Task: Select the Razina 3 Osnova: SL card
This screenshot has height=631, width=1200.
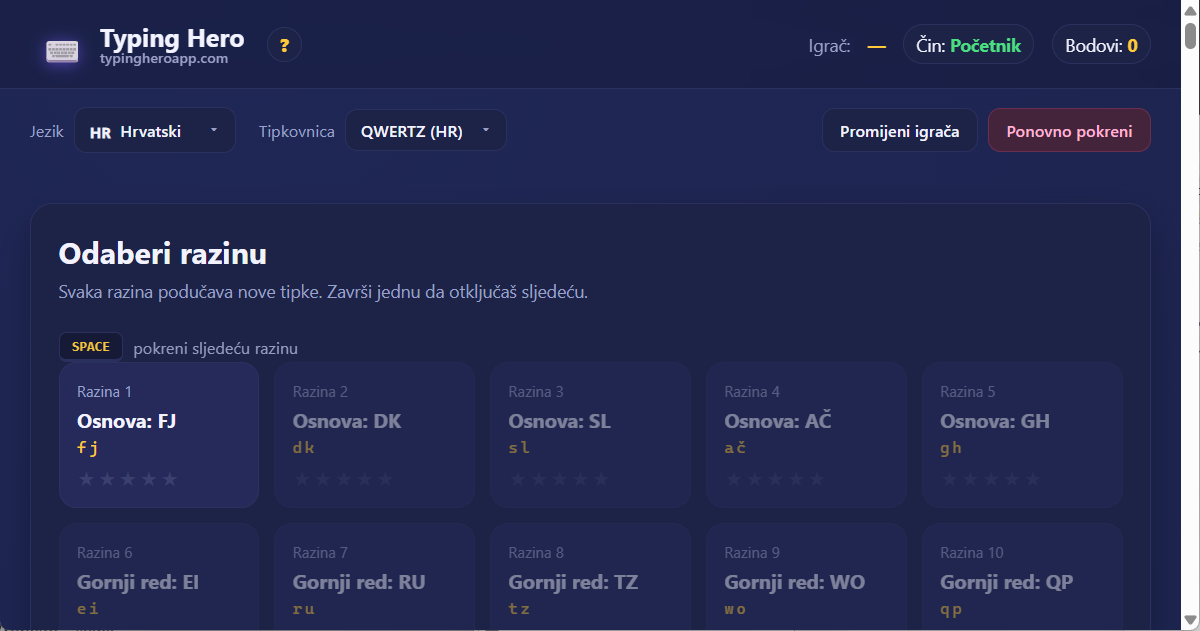Action: pos(591,435)
